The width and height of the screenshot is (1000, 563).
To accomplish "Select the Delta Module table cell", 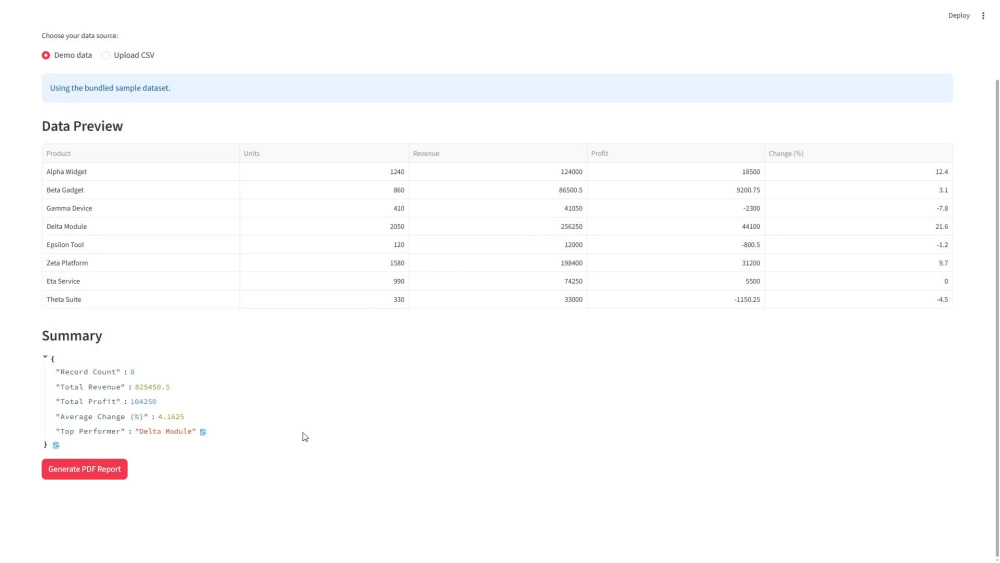I will click(141, 226).
